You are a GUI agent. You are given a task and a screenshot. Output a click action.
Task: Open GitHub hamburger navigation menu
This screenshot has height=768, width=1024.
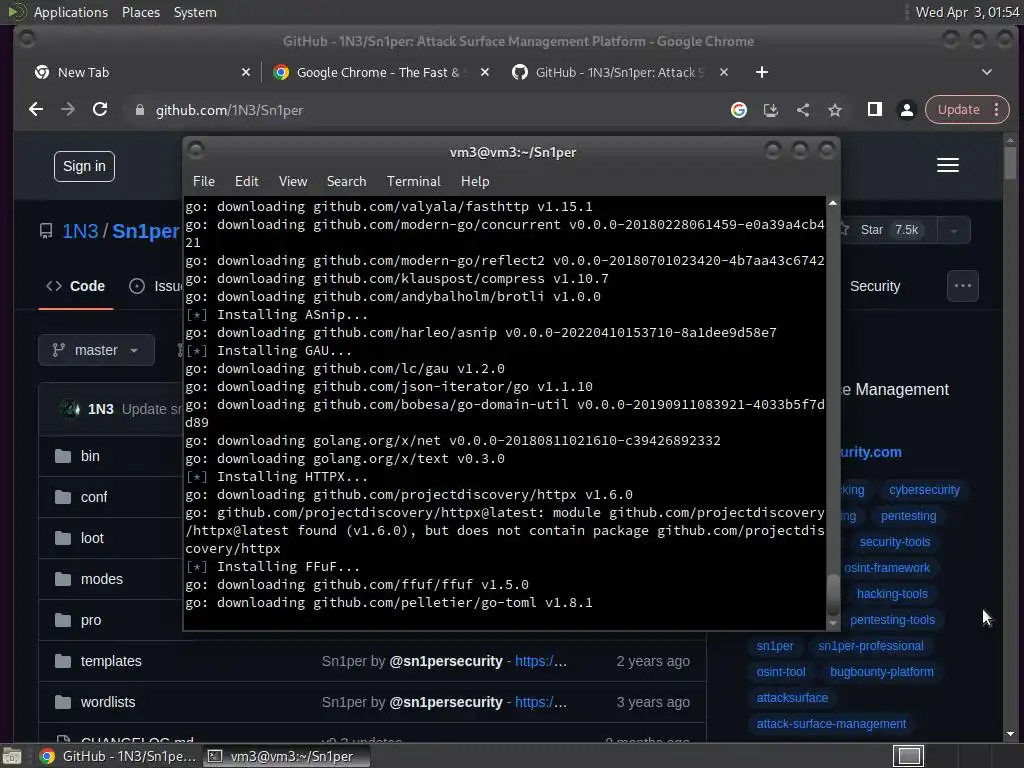click(948, 165)
